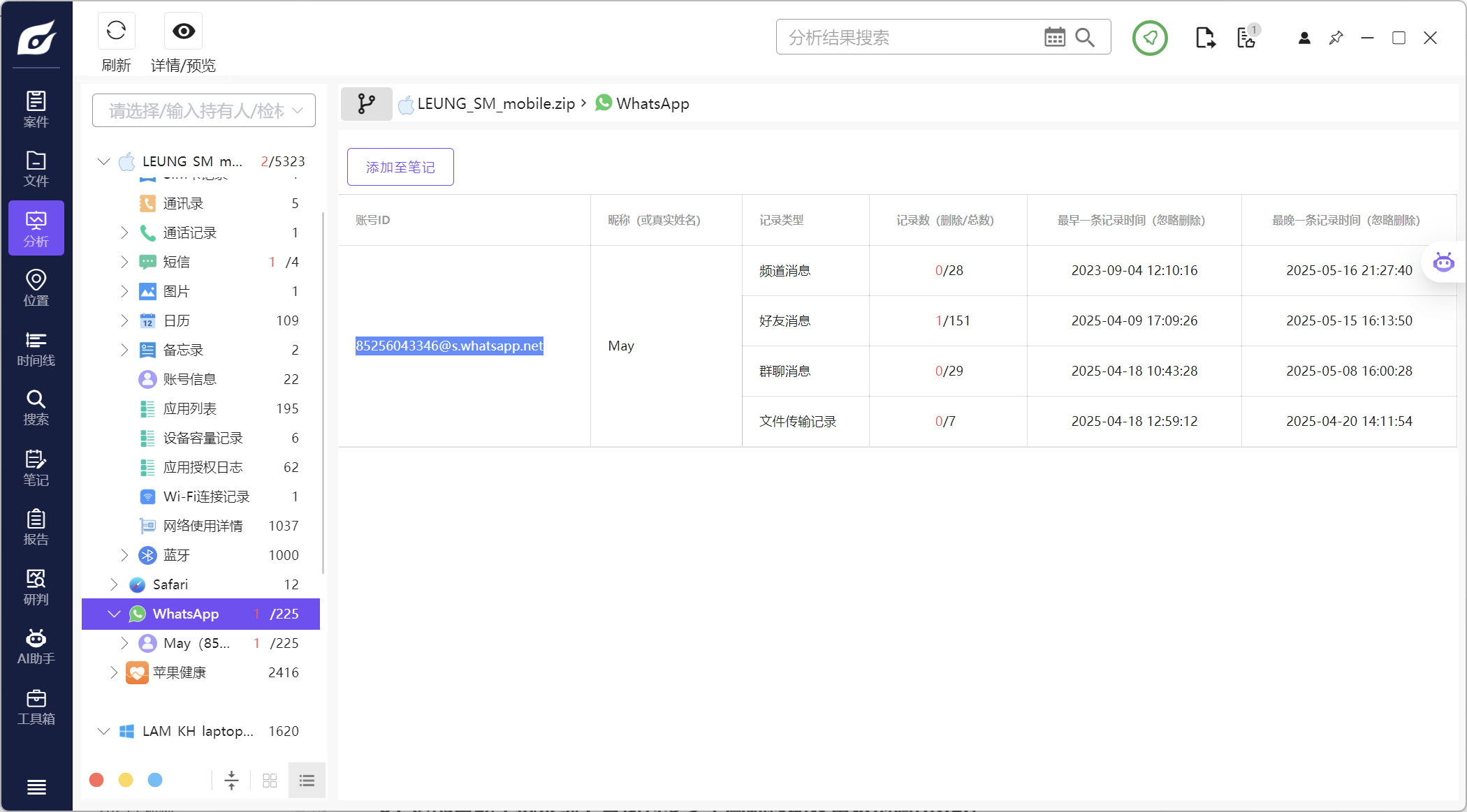The width and height of the screenshot is (1467, 812).
Task: Click the analysis result search field
Action: coord(908,38)
